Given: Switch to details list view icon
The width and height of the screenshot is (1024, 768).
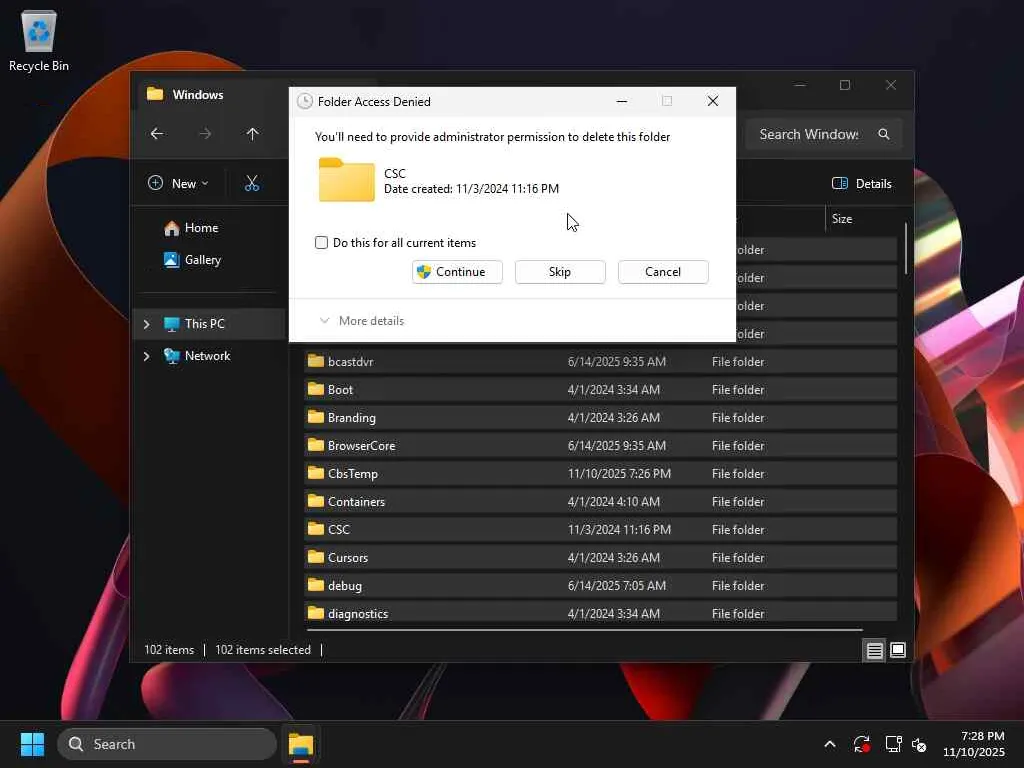Looking at the screenshot, I should click(874, 650).
